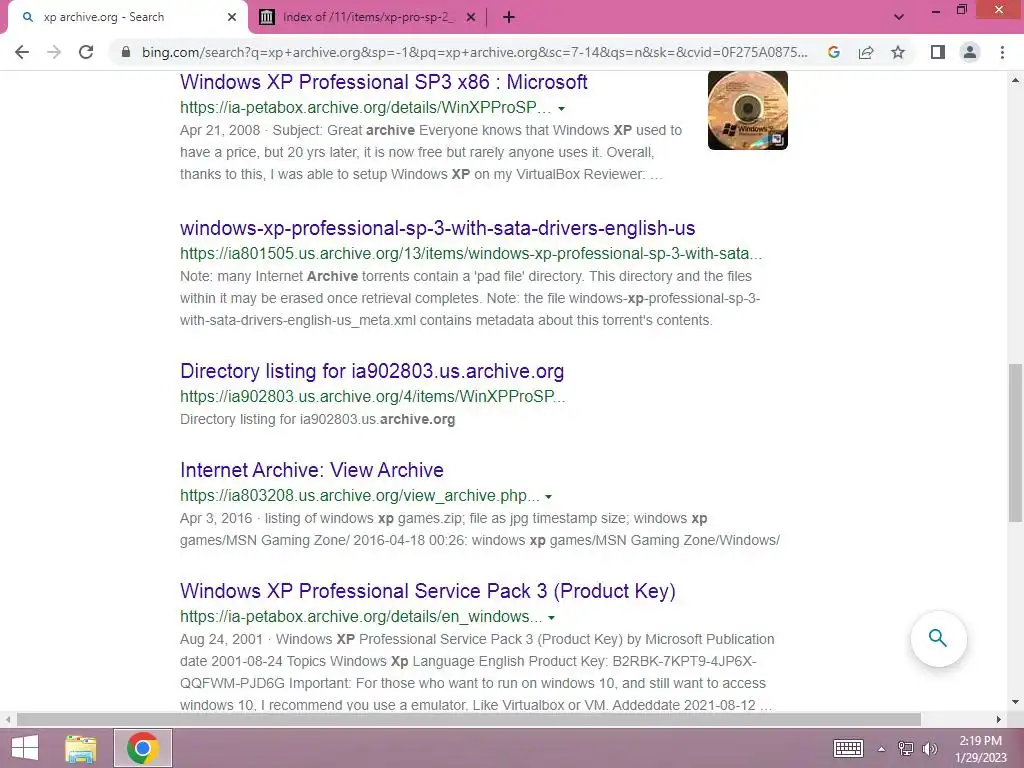Click the ia902803.us.archive.org/4/items green URL
This screenshot has height=768, width=1024.
(x=372, y=396)
